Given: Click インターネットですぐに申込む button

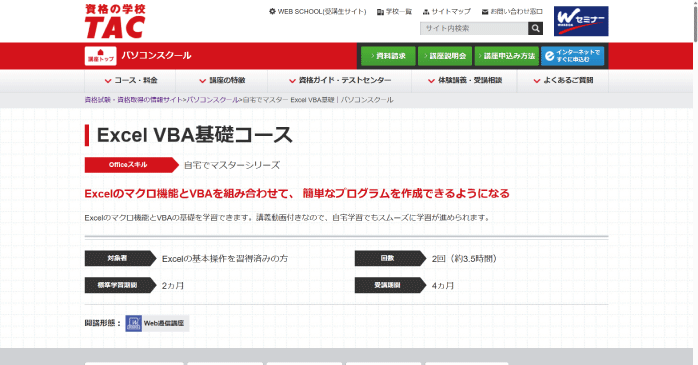Looking at the screenshot, I should (572, 56).
